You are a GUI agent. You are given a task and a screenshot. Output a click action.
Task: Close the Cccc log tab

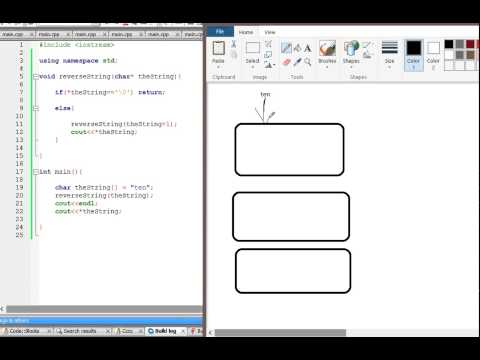tap(141, 331)
